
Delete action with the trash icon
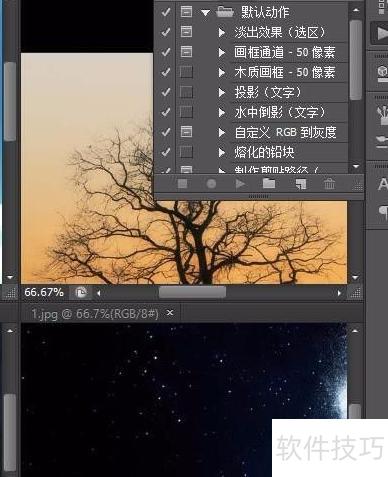point(329,184)
